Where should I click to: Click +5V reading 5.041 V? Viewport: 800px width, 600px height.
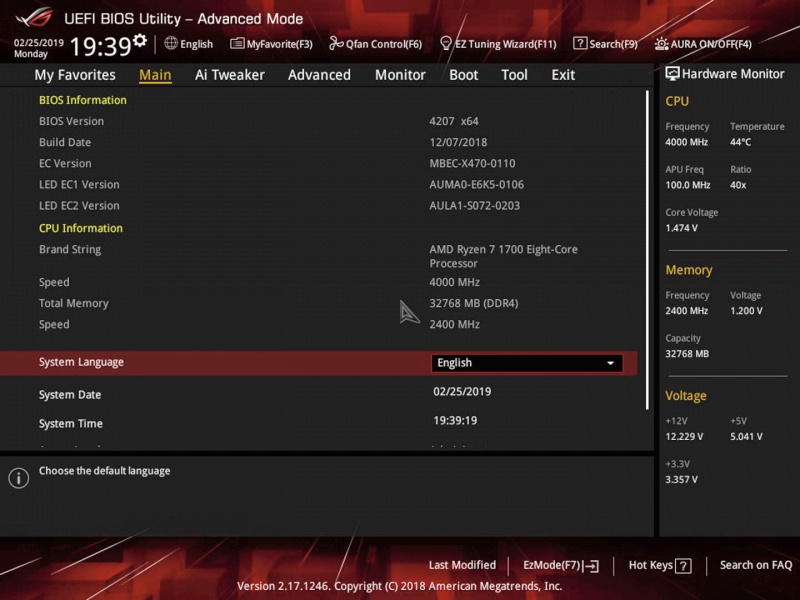[746, 437]
